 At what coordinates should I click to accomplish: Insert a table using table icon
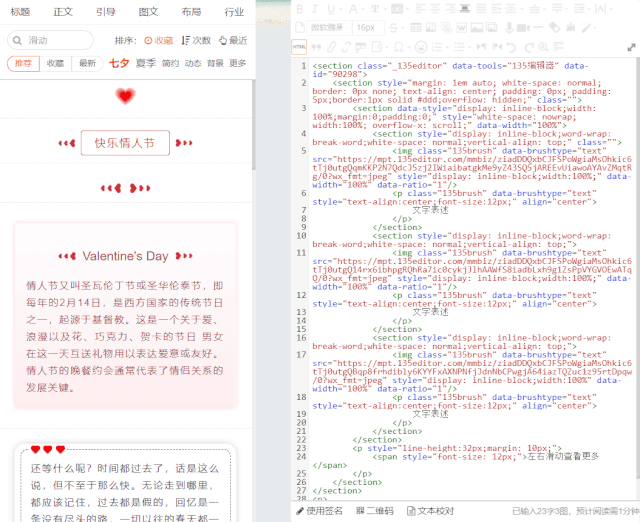[416, 27]
